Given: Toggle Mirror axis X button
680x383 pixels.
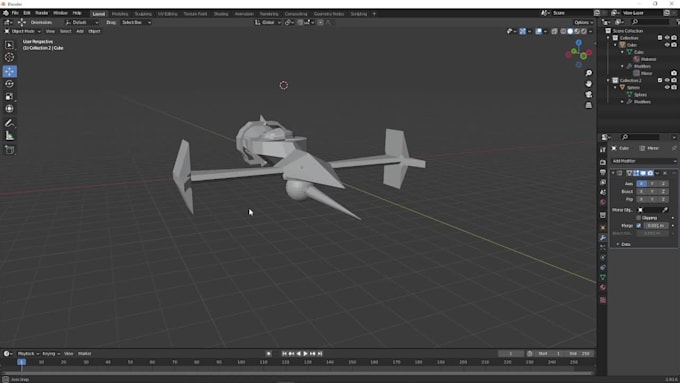Looking at the screenshot, I should pyautogui.click(x=641, y=184).
